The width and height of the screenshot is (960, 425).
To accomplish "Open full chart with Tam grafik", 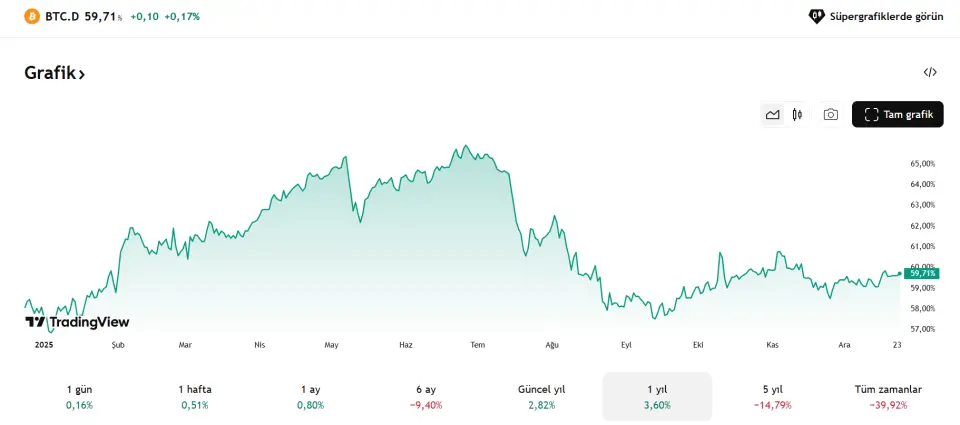I will pyautogui.click(x=897, y=115).
